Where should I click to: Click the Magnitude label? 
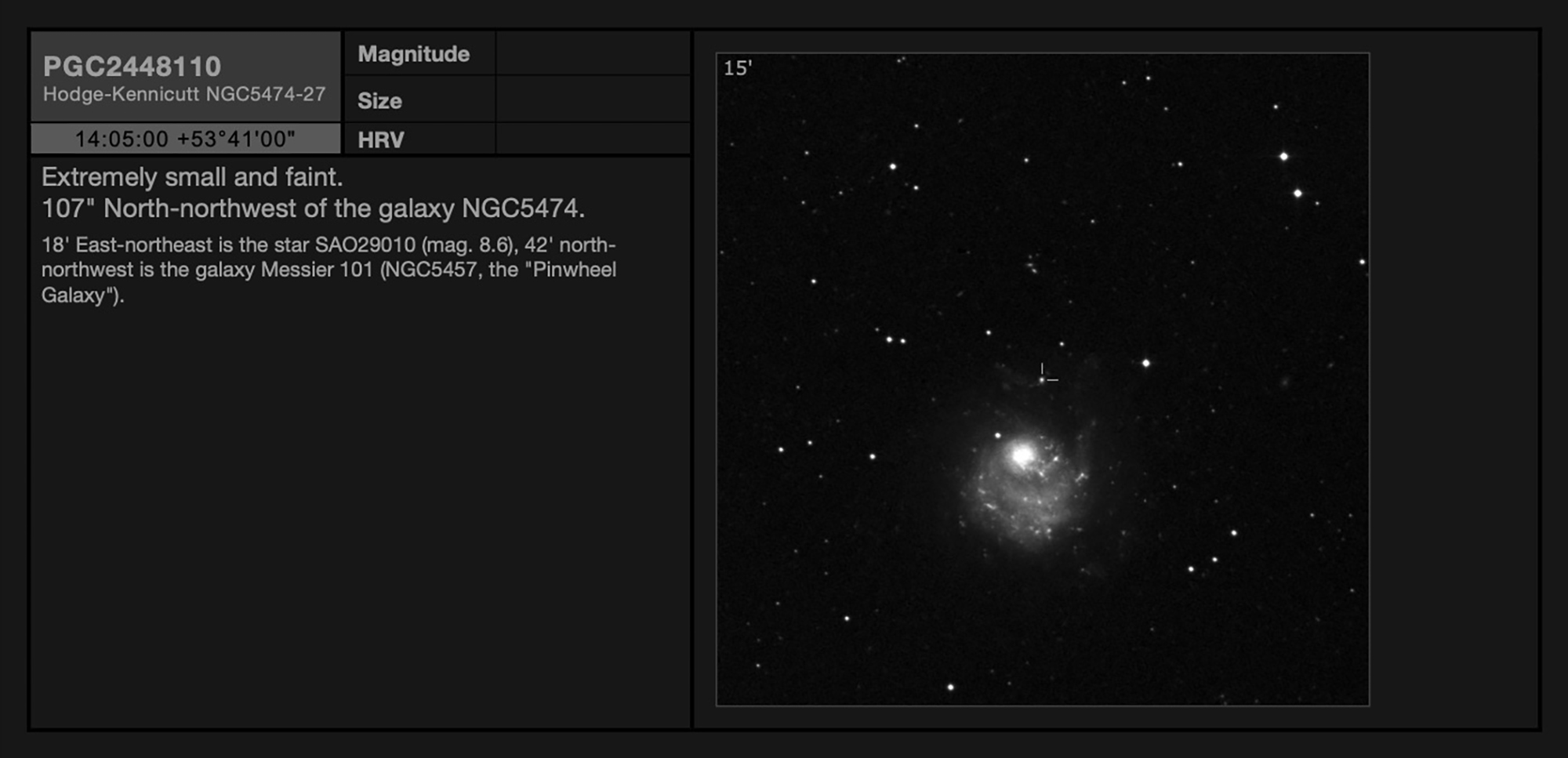tap(413, 54)
